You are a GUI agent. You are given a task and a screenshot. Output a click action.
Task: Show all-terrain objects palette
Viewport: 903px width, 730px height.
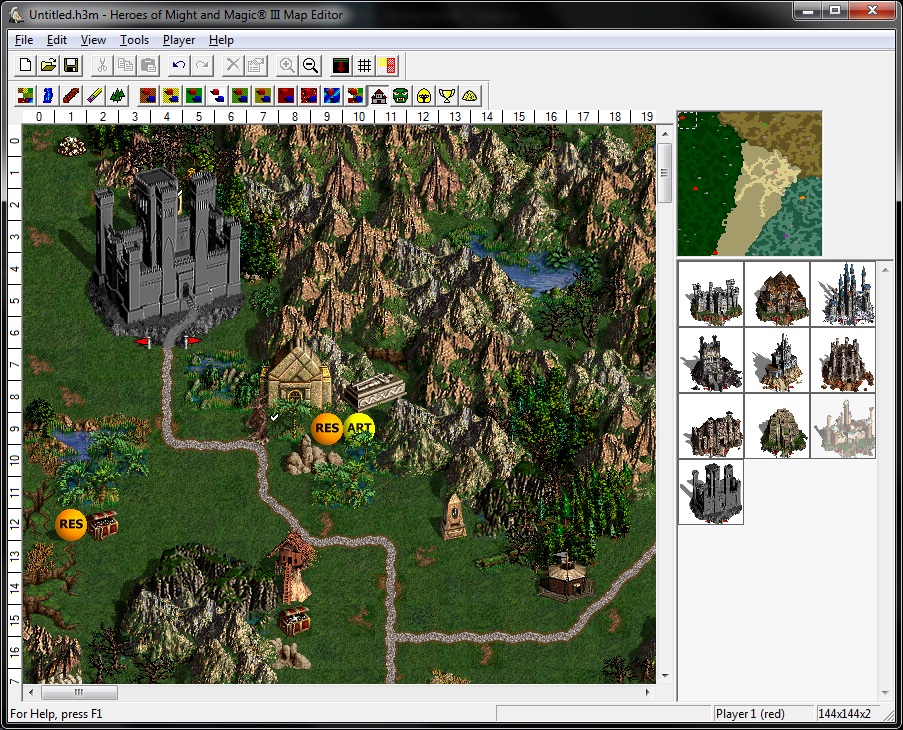click(x=355, y=96)
